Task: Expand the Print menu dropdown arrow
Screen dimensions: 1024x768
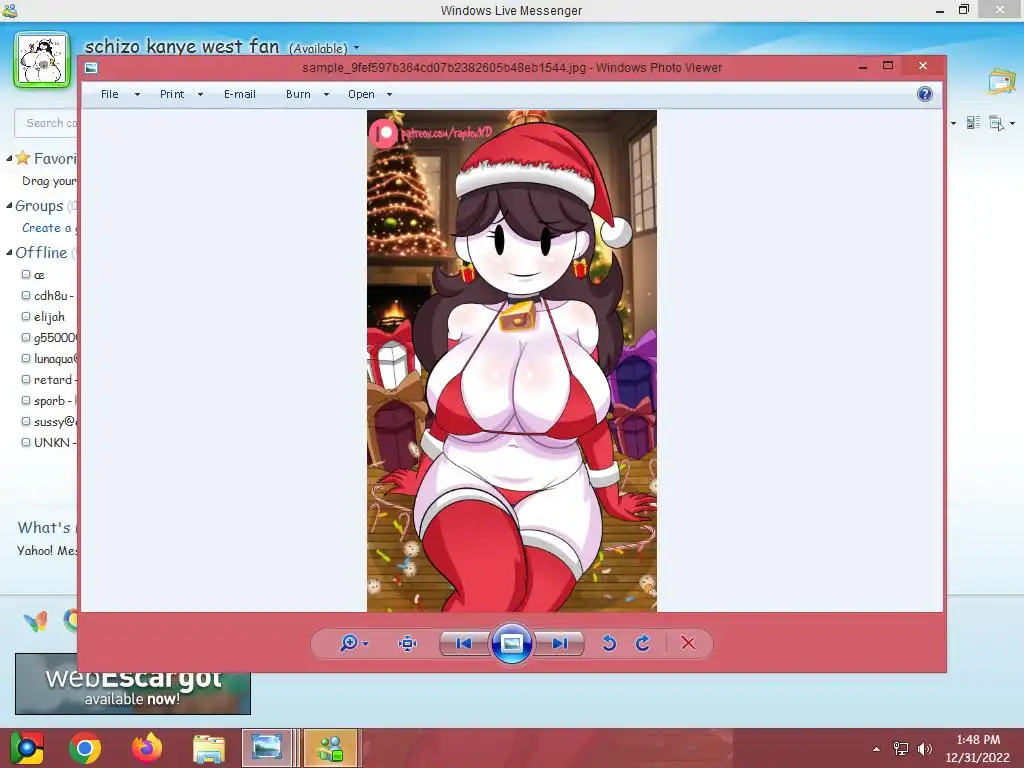Action: tap(200, 95)
